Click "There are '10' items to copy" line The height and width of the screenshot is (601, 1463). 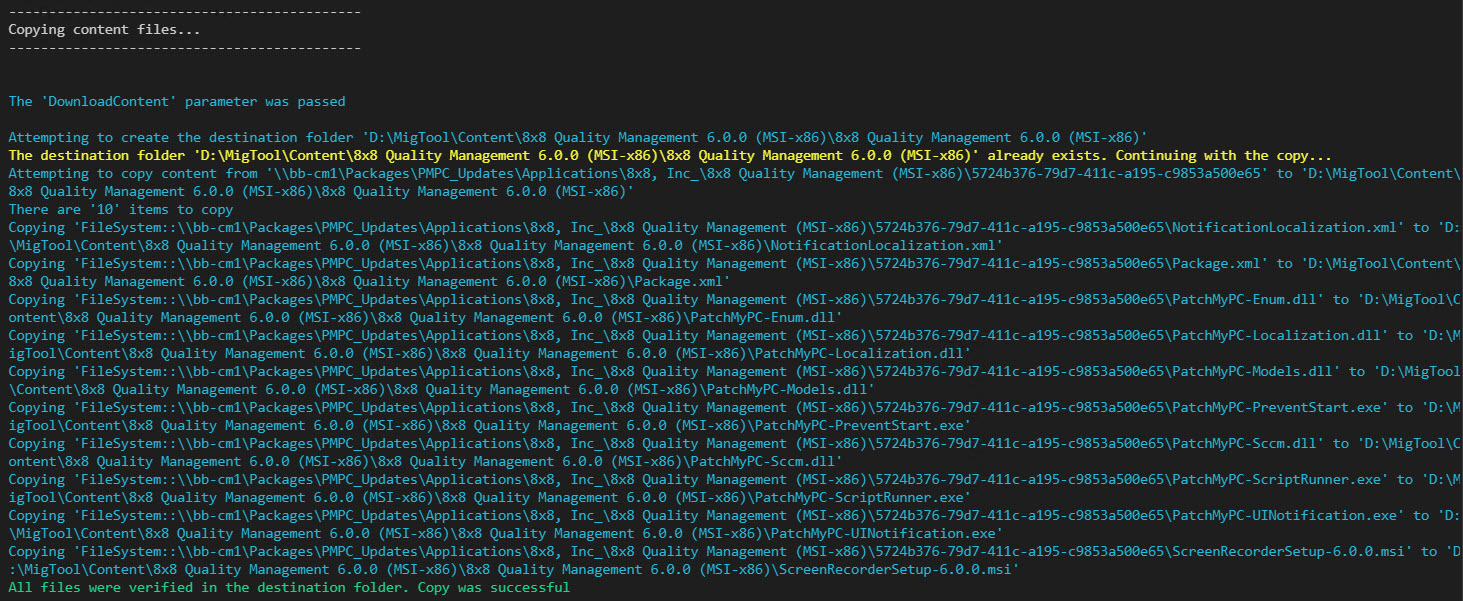click(x=121, y=210)
